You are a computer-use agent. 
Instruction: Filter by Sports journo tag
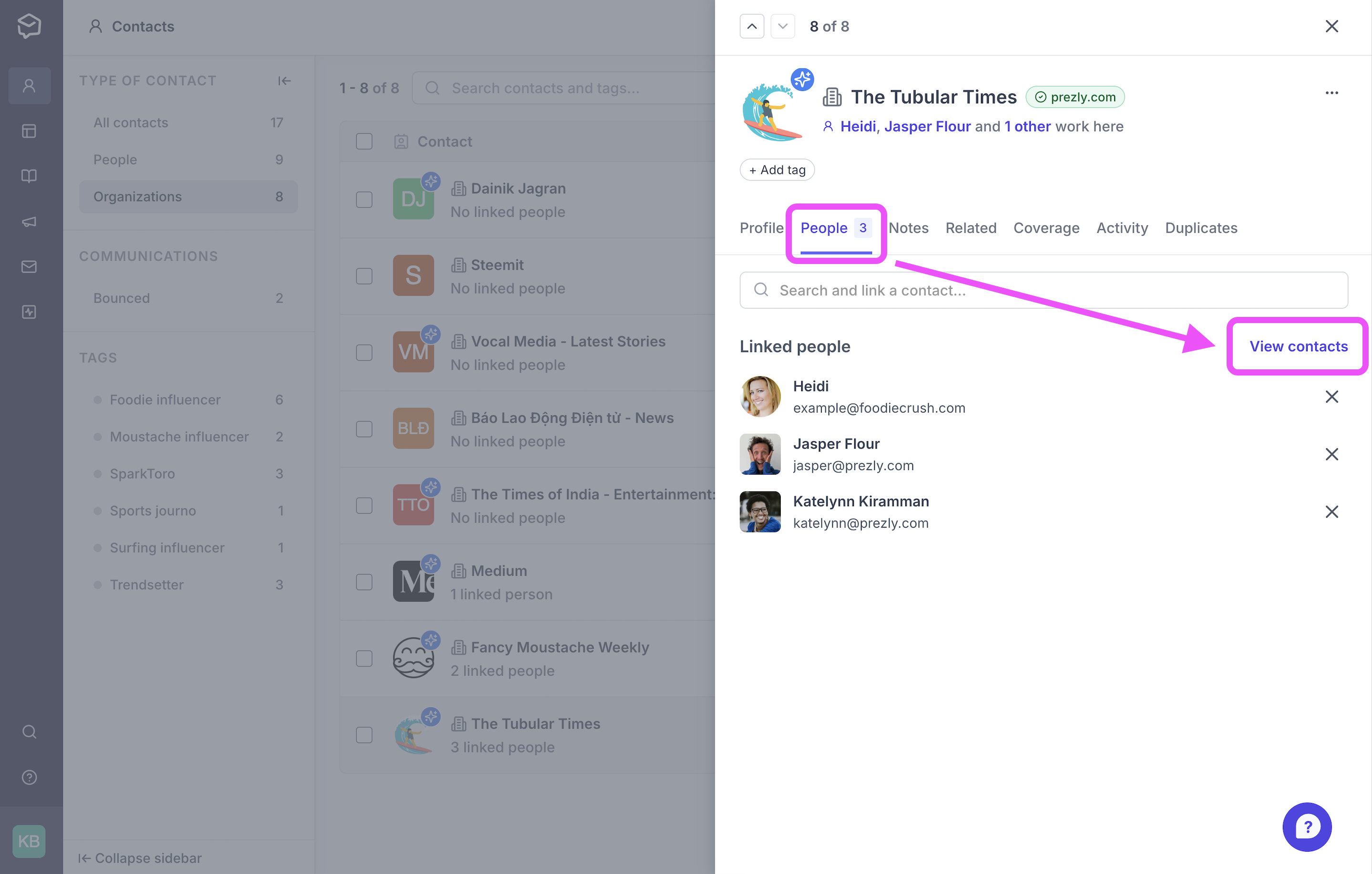[x=188, y=510]
